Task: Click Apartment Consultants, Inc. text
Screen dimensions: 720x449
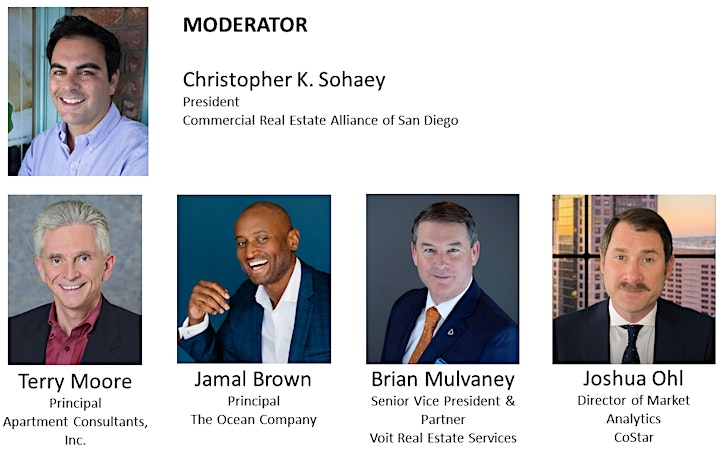Action: click(x=75, y=431)
